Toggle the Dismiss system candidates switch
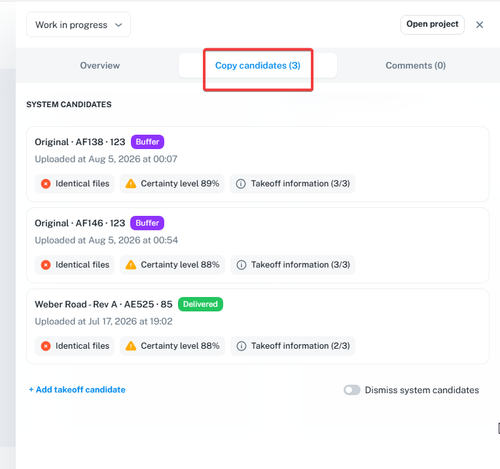 352,390
